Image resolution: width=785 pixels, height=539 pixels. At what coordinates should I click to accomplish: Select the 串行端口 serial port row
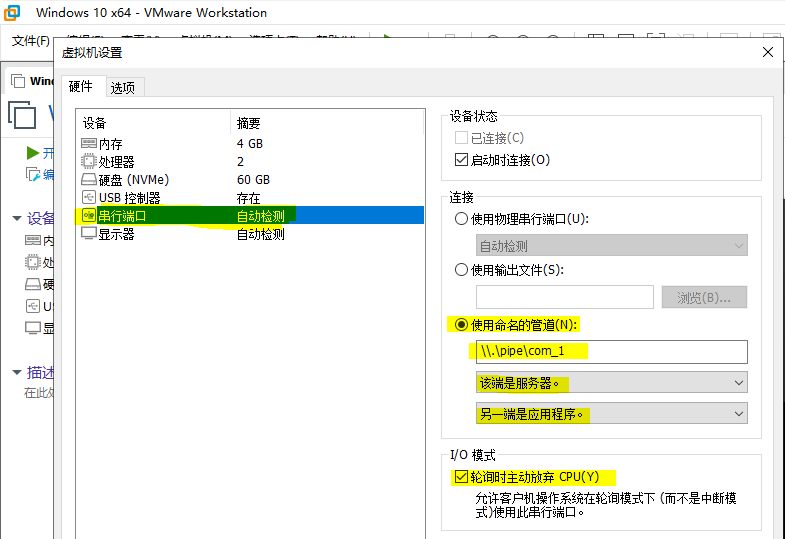[250, 216]
